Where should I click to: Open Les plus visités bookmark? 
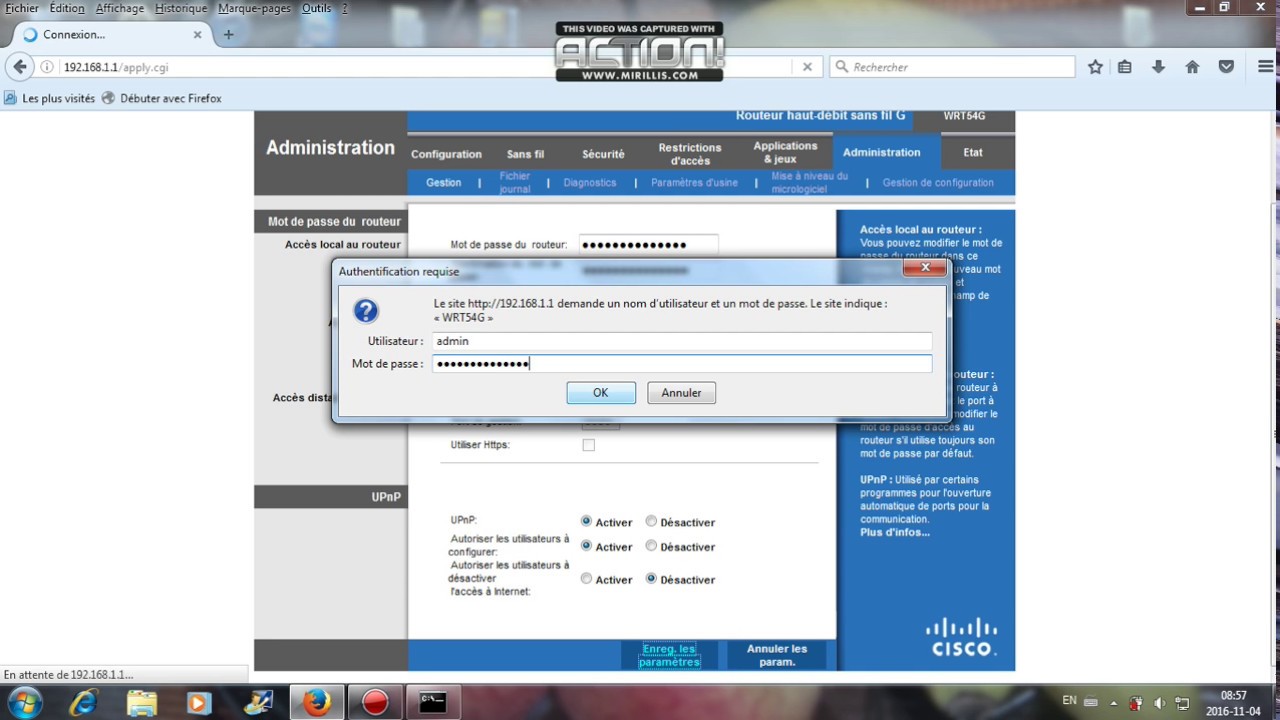click(x=50, y=98)
